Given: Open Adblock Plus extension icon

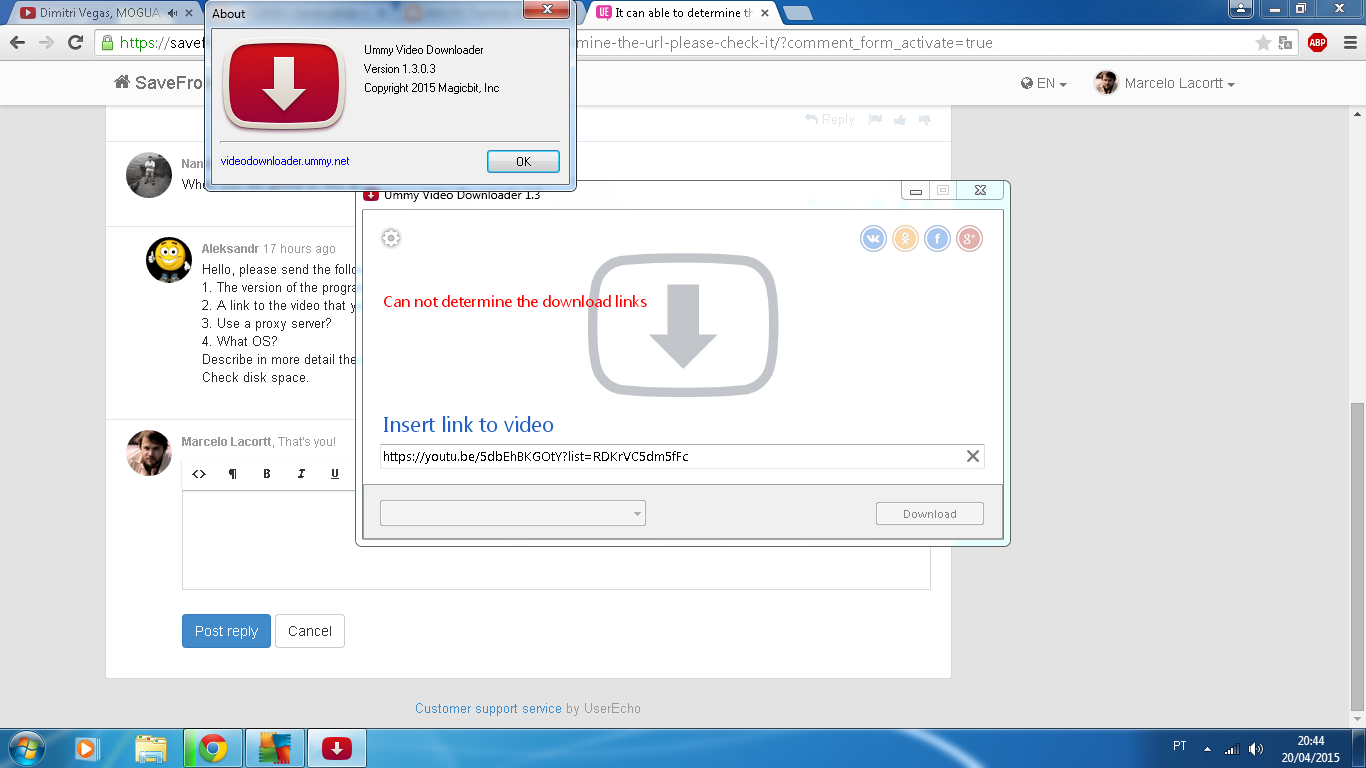Looking at the screenshot, I should [x=1317, y=42].
